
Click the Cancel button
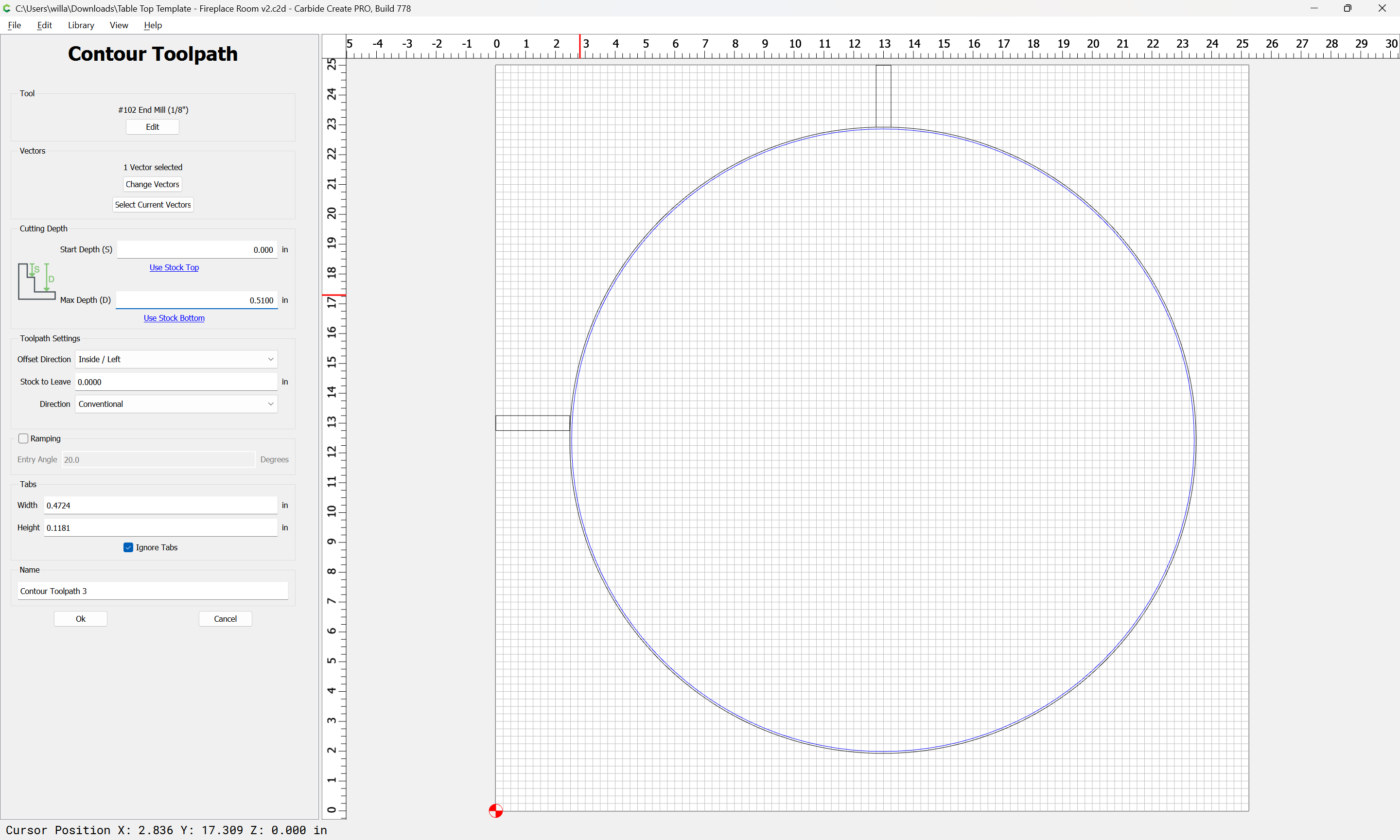click(225, 619)
